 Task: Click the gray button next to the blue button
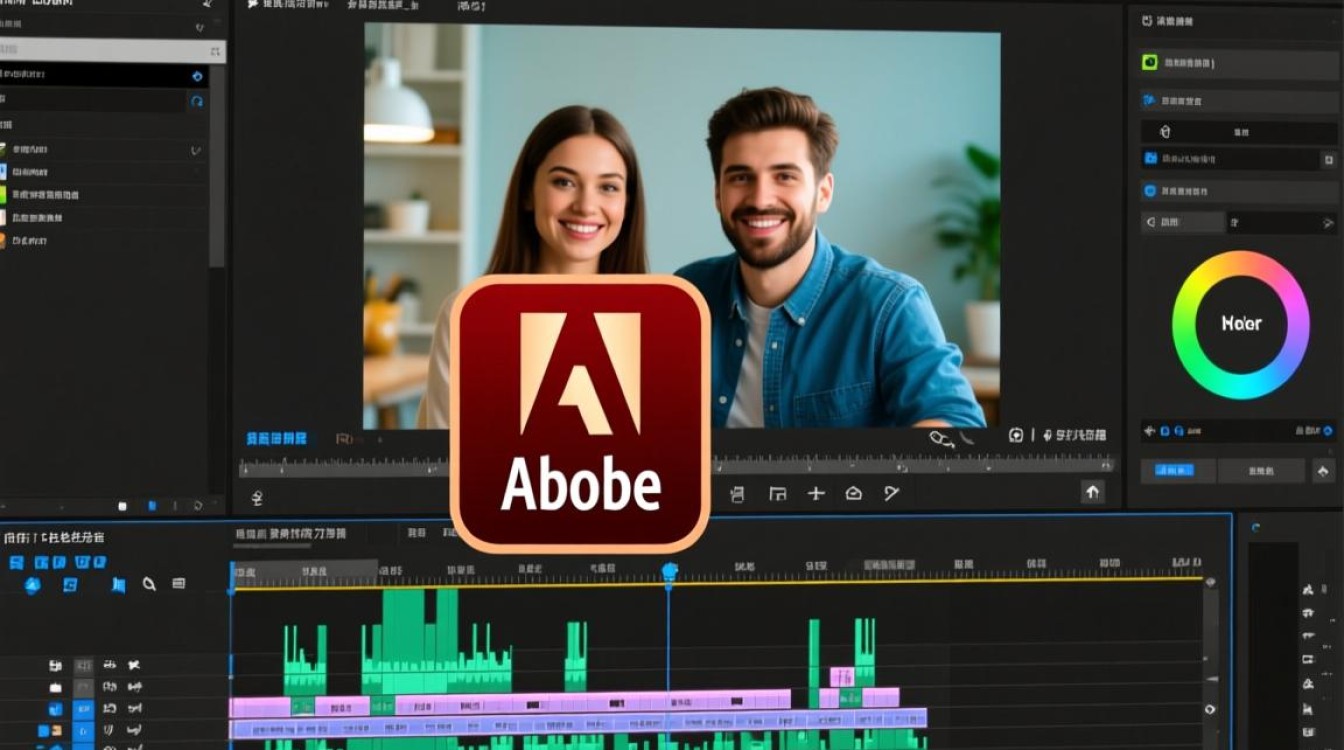[1261, 471]
